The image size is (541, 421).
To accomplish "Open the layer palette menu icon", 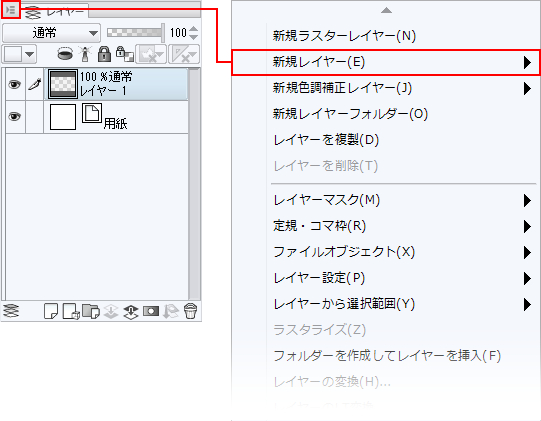I will tap(11, 10).
